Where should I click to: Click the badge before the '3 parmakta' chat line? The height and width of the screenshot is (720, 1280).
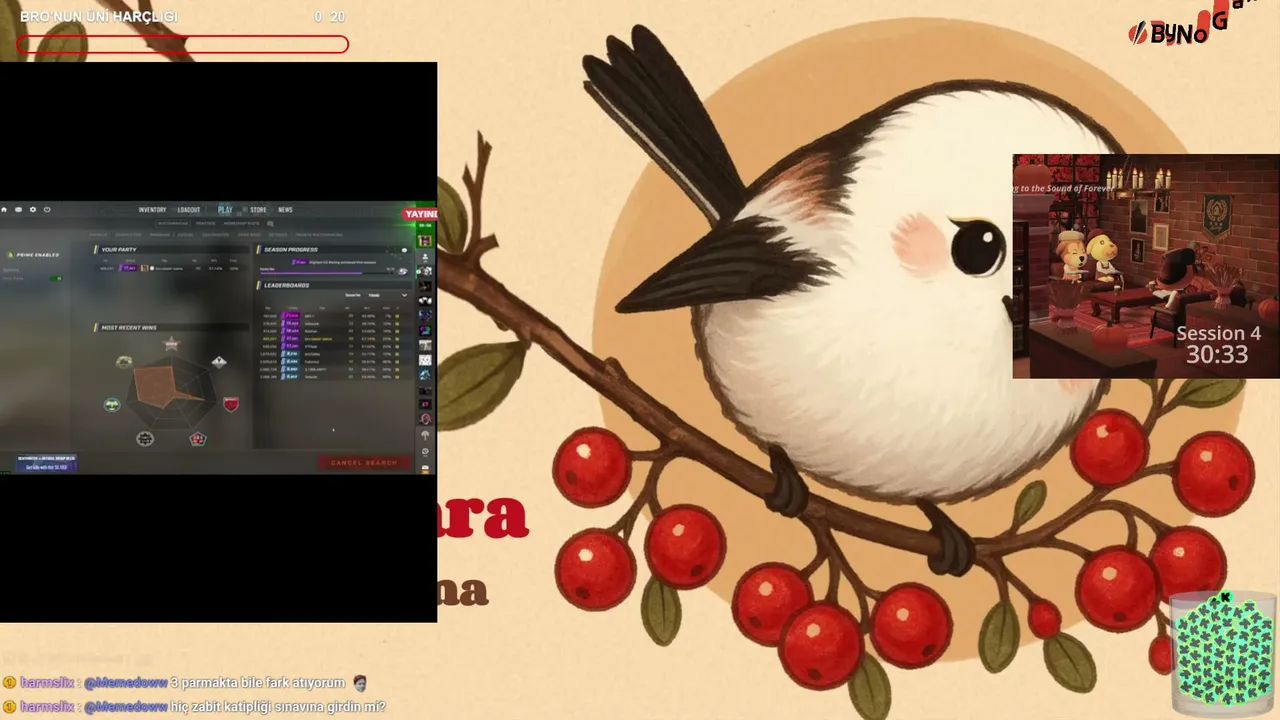(9, 683)
